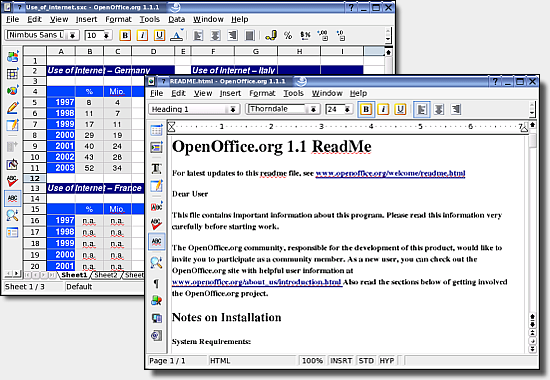Center horizontally in the spreadsheet toolbar
Image resolution: width=550 pixels, height=380 pixels.
coord(215,35)
